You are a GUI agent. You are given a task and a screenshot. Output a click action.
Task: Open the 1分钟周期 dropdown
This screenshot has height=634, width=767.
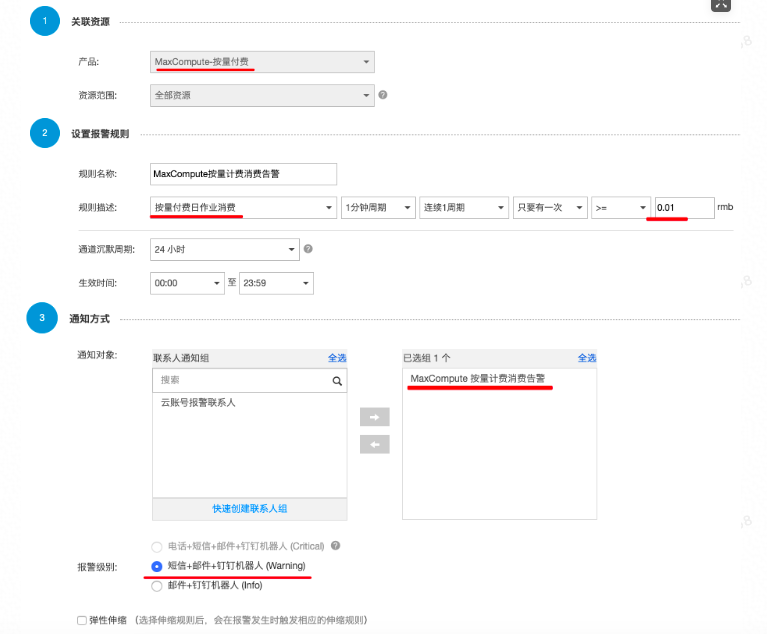tap(378, 208)
